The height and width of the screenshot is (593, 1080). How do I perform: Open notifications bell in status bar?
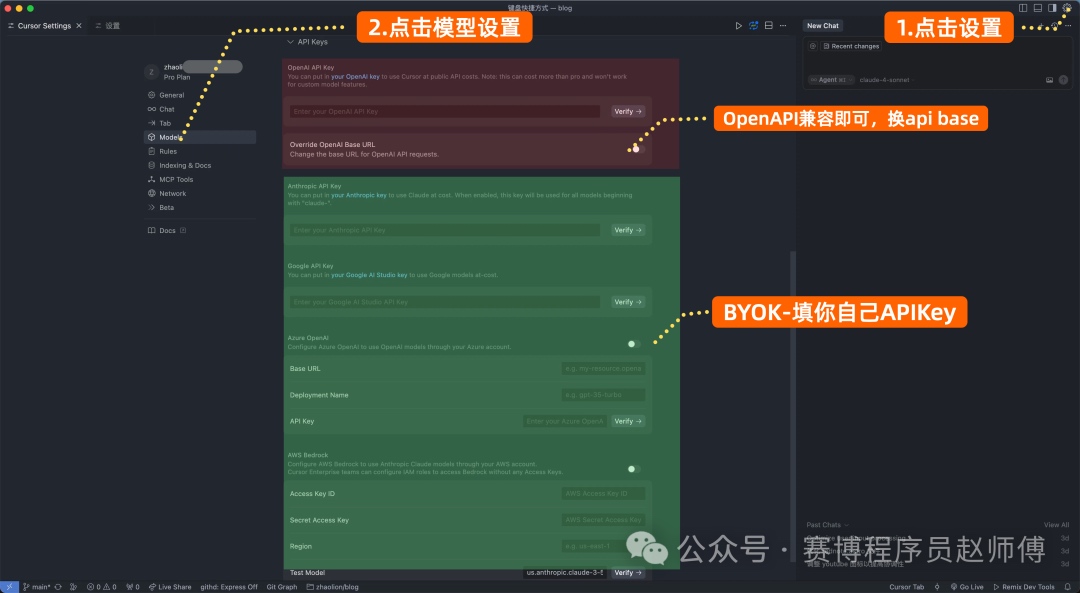click(1068, 587)
